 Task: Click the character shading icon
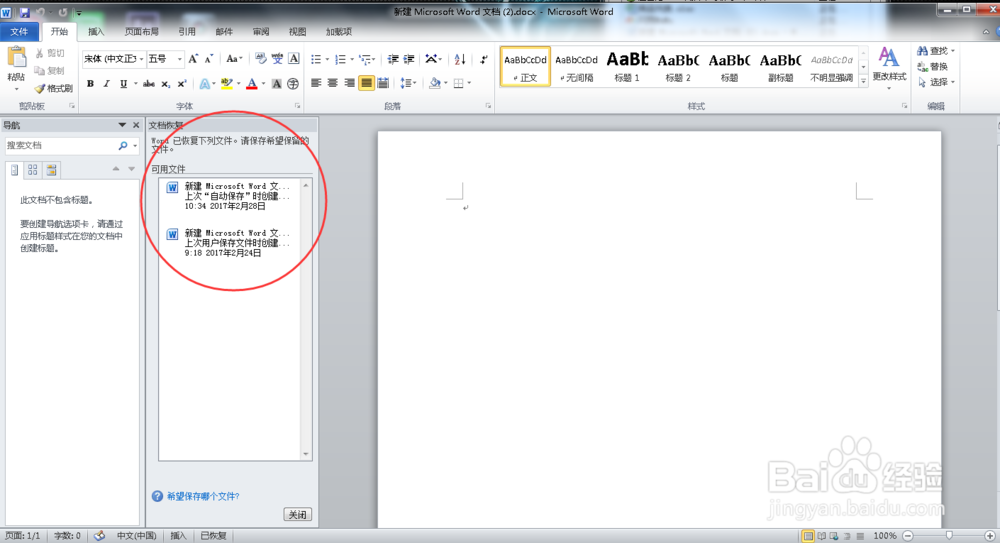[x=277, y=84]
